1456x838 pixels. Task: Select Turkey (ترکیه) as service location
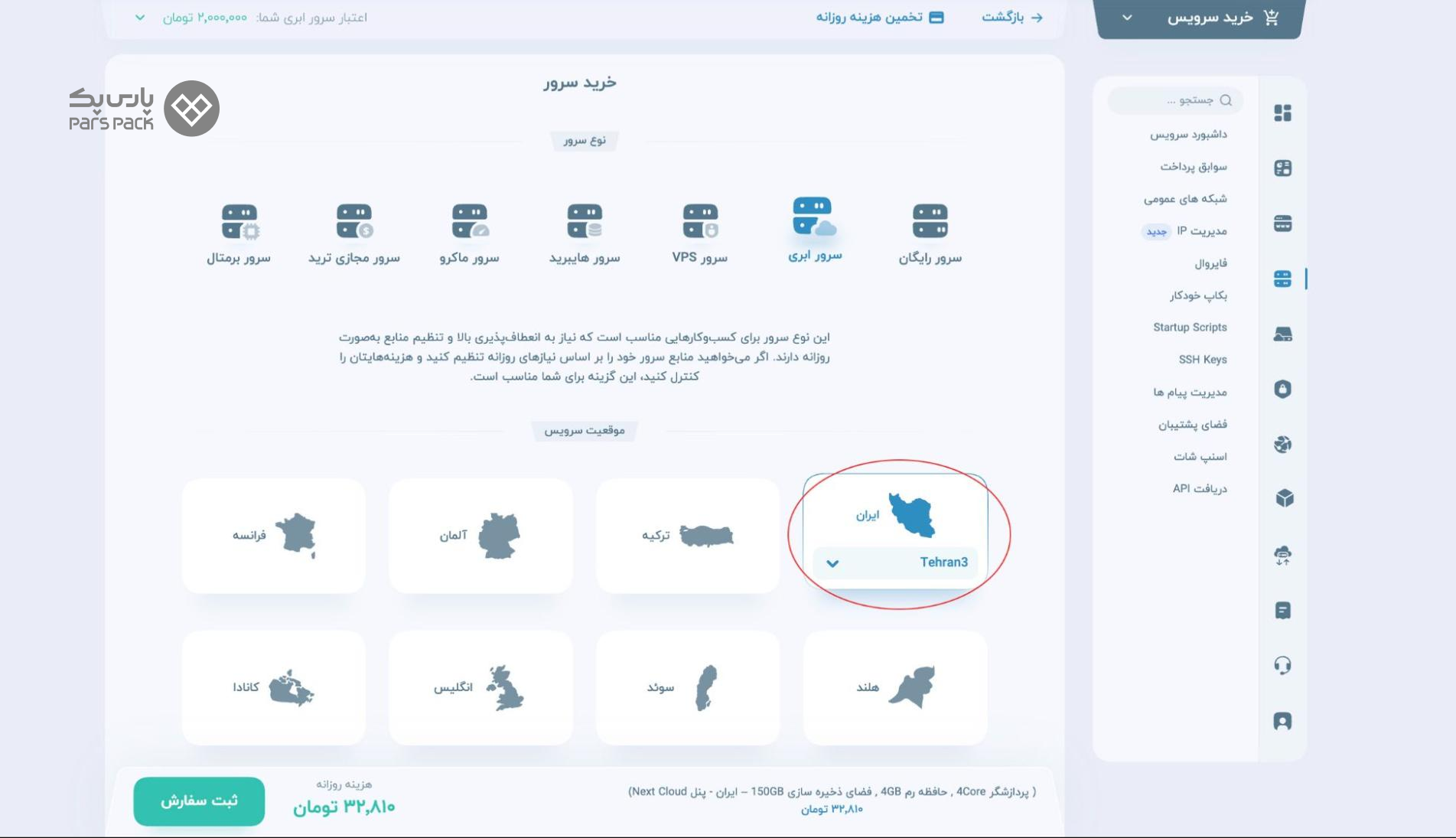[x=687, y=536]
